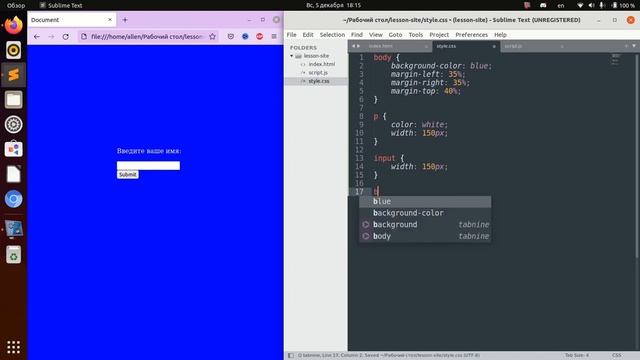Show applications grid in dock

(13, 347)
